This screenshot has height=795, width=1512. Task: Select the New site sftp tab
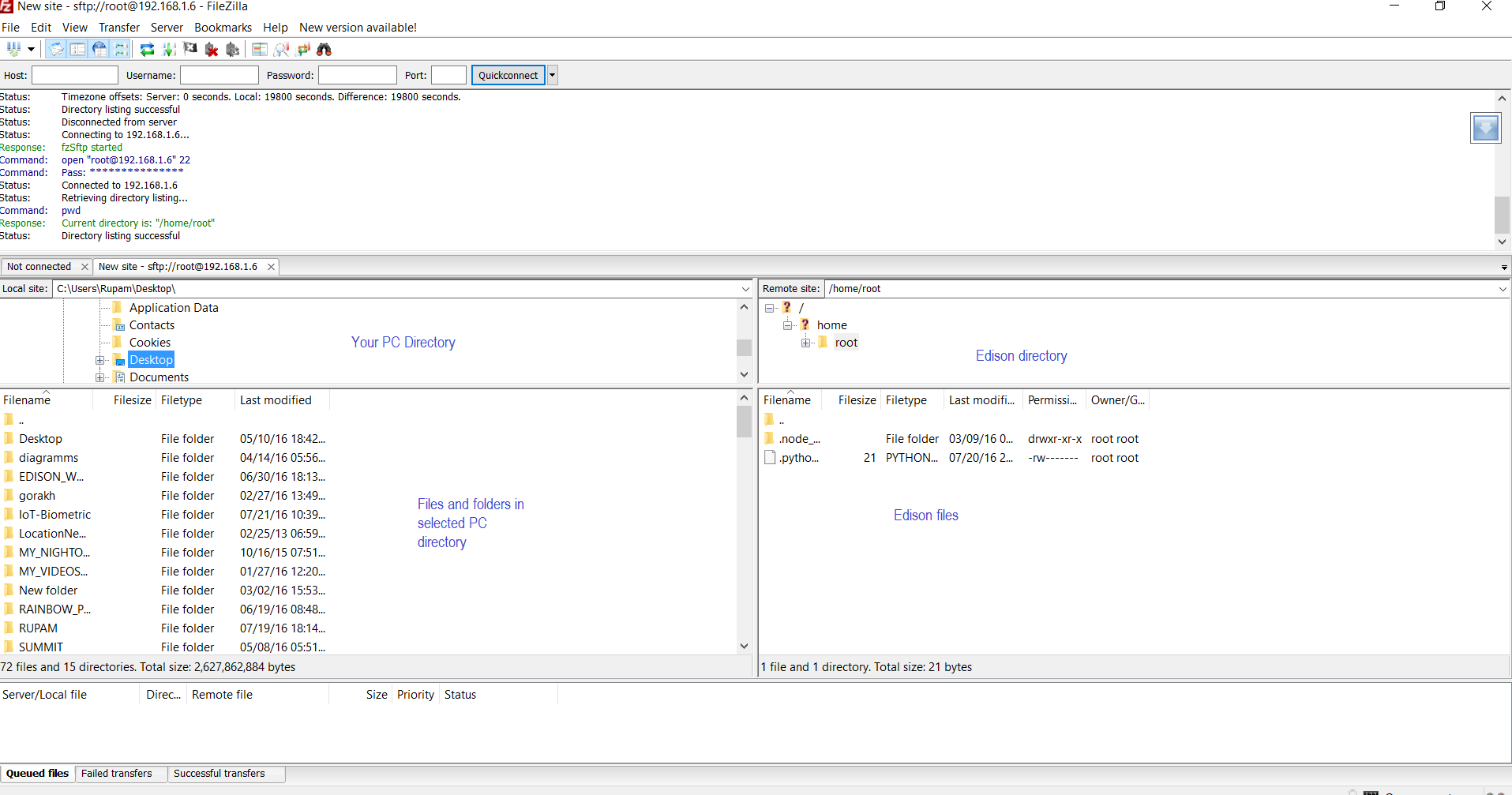pos(178,266)
